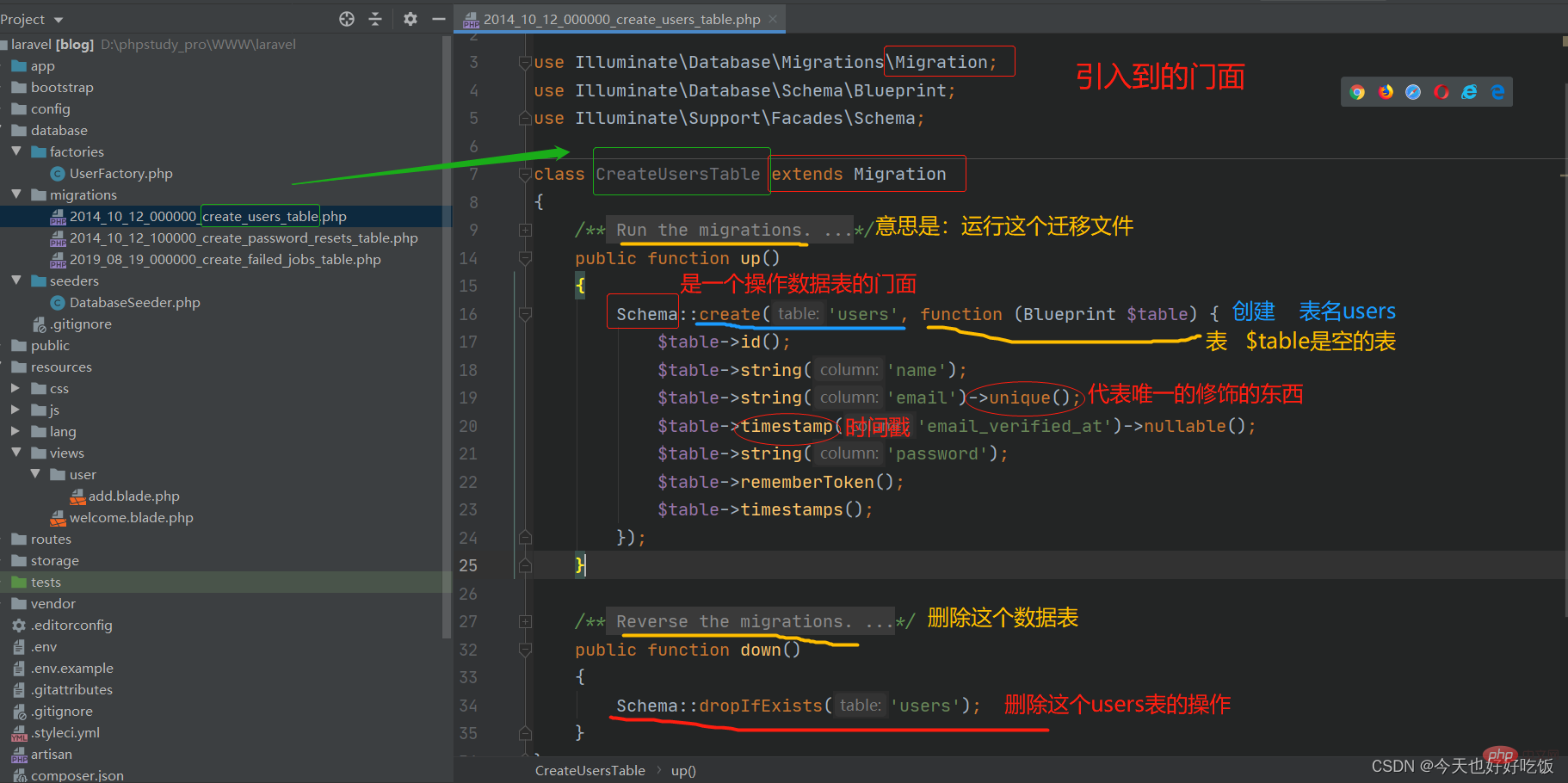
Task: Preview the file in Safari browser
Action: click(x=1413, y=92)
